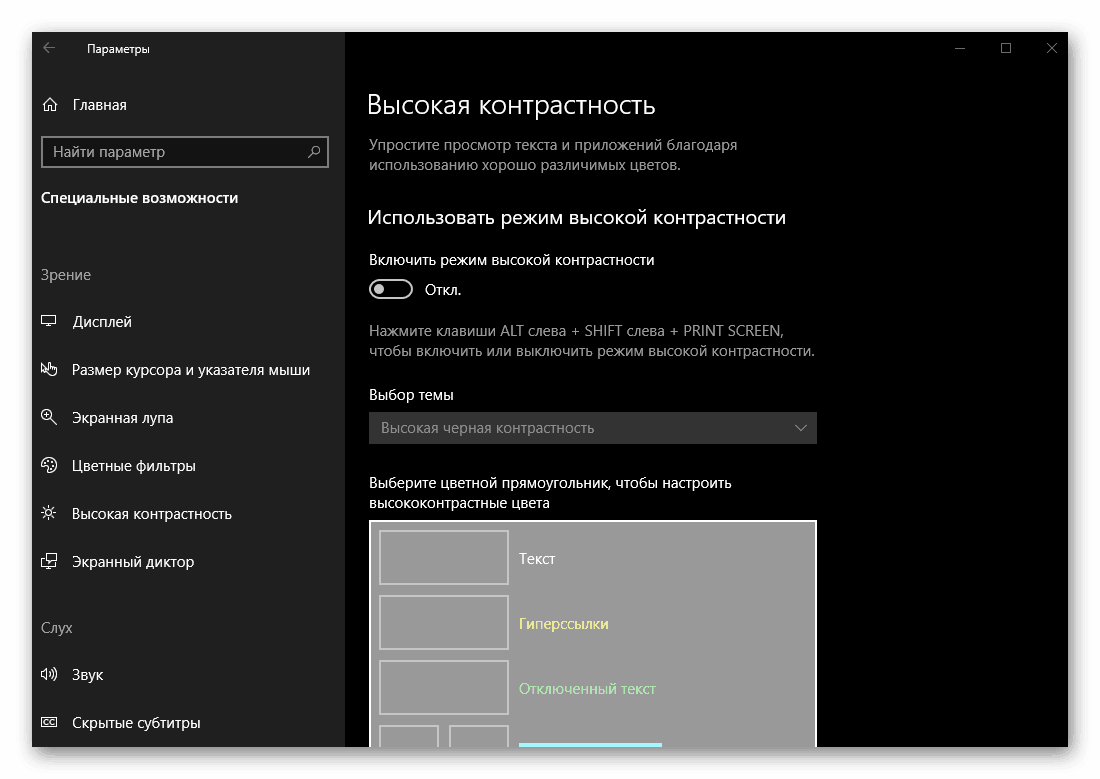Click the Home house icon

[x=50, y=105]
